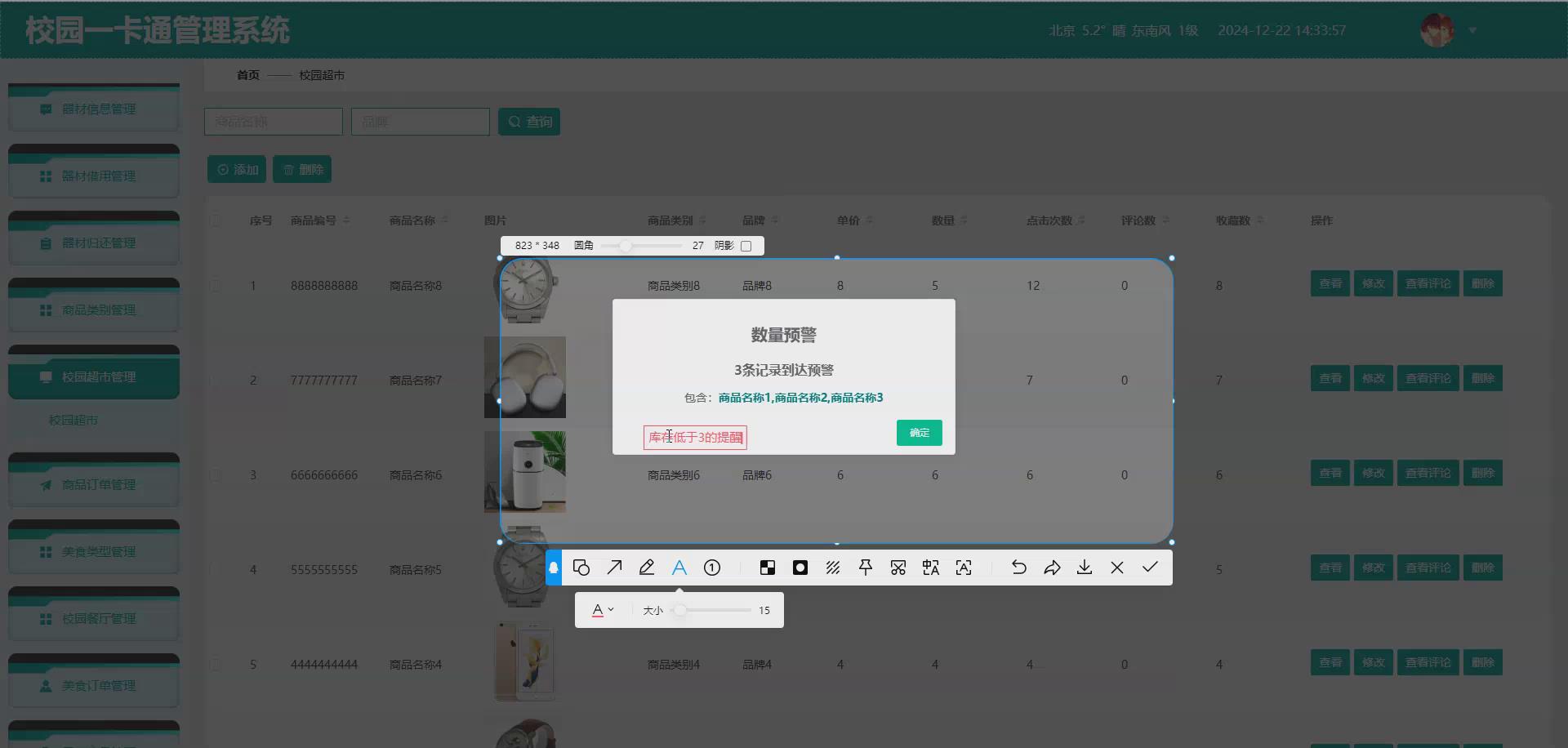Click 查看 for row 商品名称8
1568x748 pixels.
coord(1330,283)
